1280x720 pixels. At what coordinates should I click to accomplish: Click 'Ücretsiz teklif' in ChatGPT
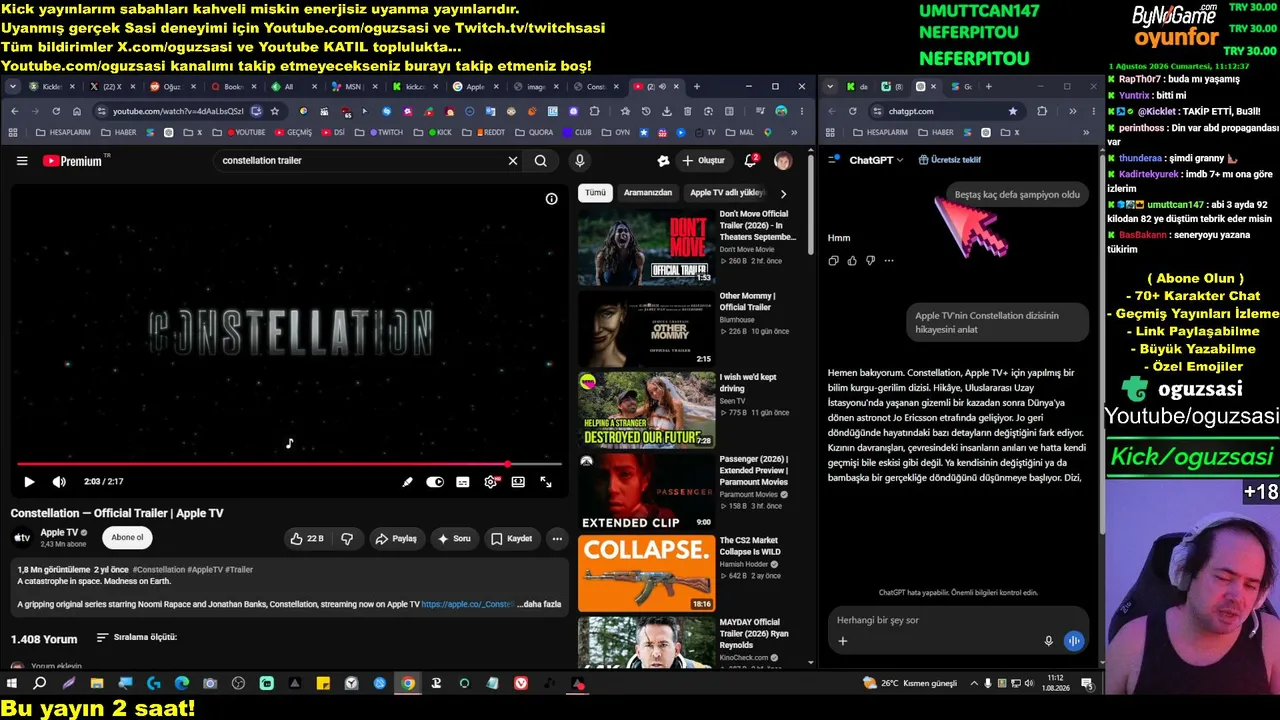[949, 160]
